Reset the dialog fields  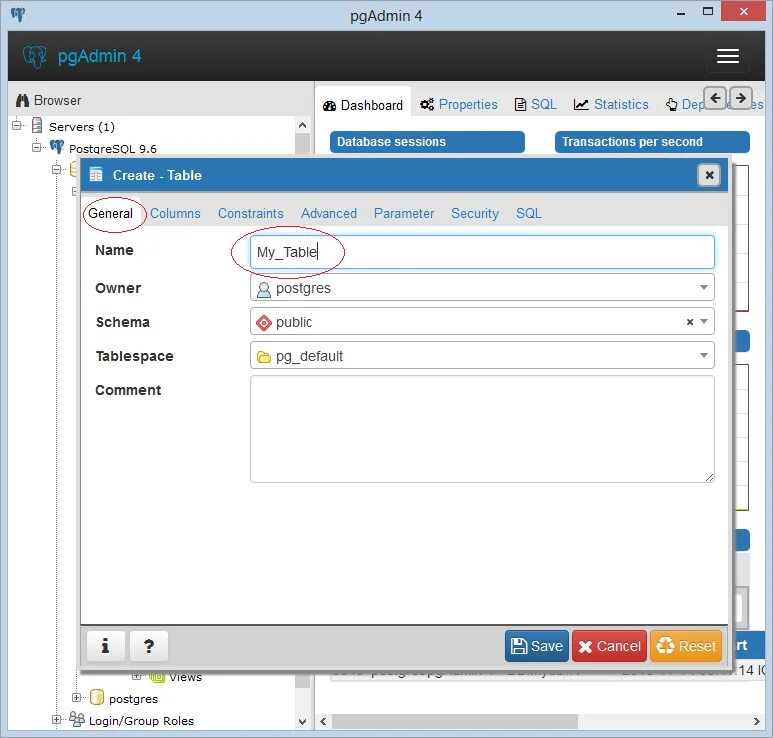[686, 646]
